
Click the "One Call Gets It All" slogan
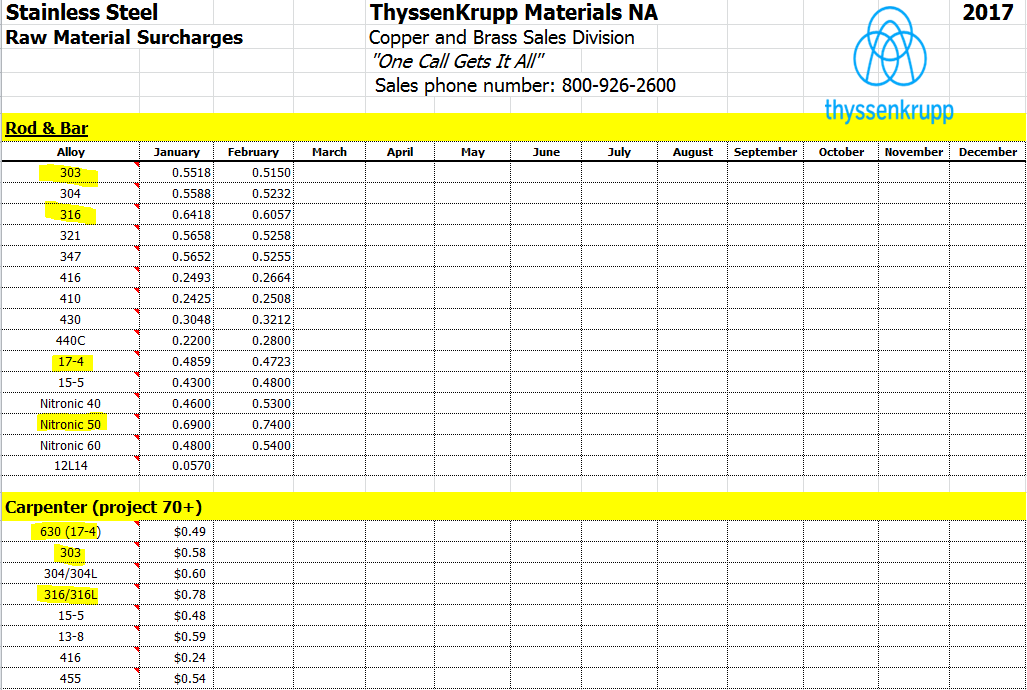pyautogui.click(x=457, y=61)
